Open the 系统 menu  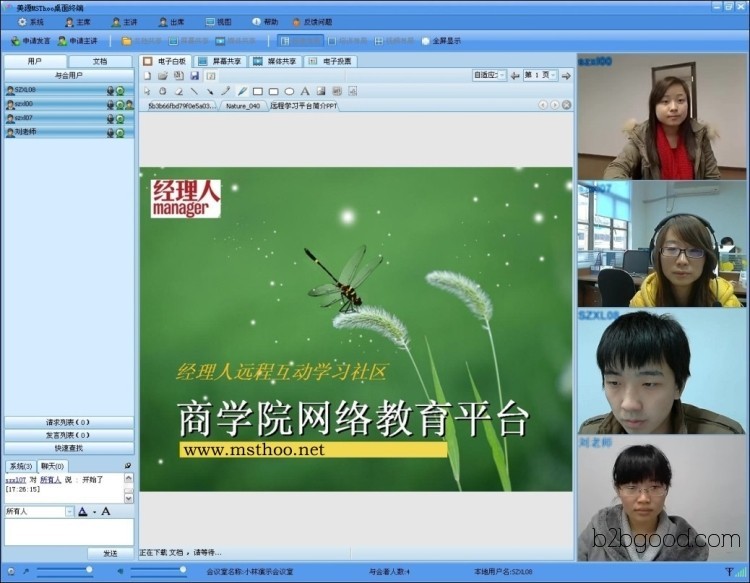pyautogui.click(x=31, y=22)
